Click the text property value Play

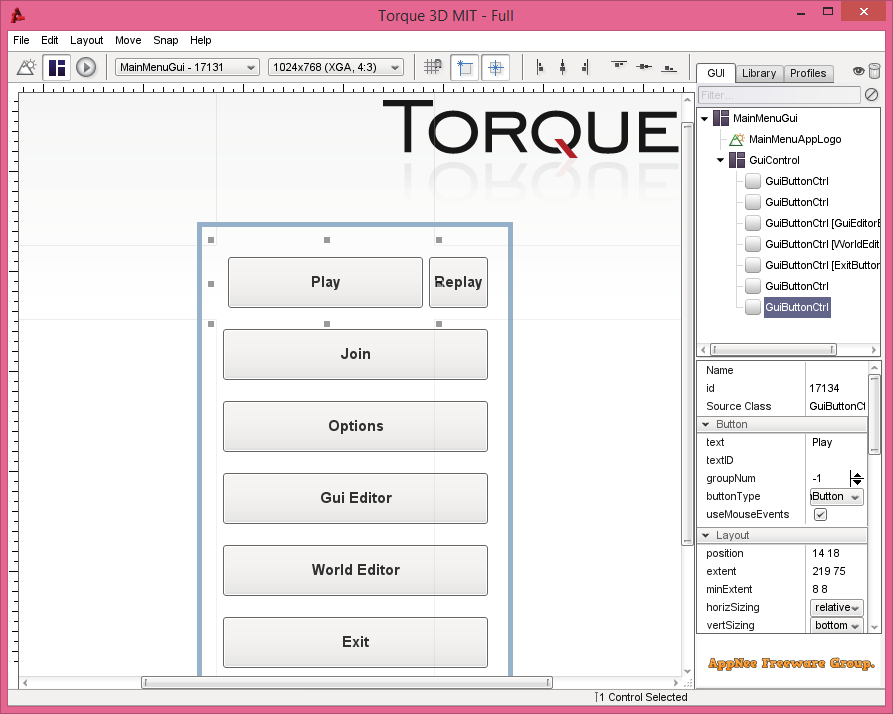[822, 442]
